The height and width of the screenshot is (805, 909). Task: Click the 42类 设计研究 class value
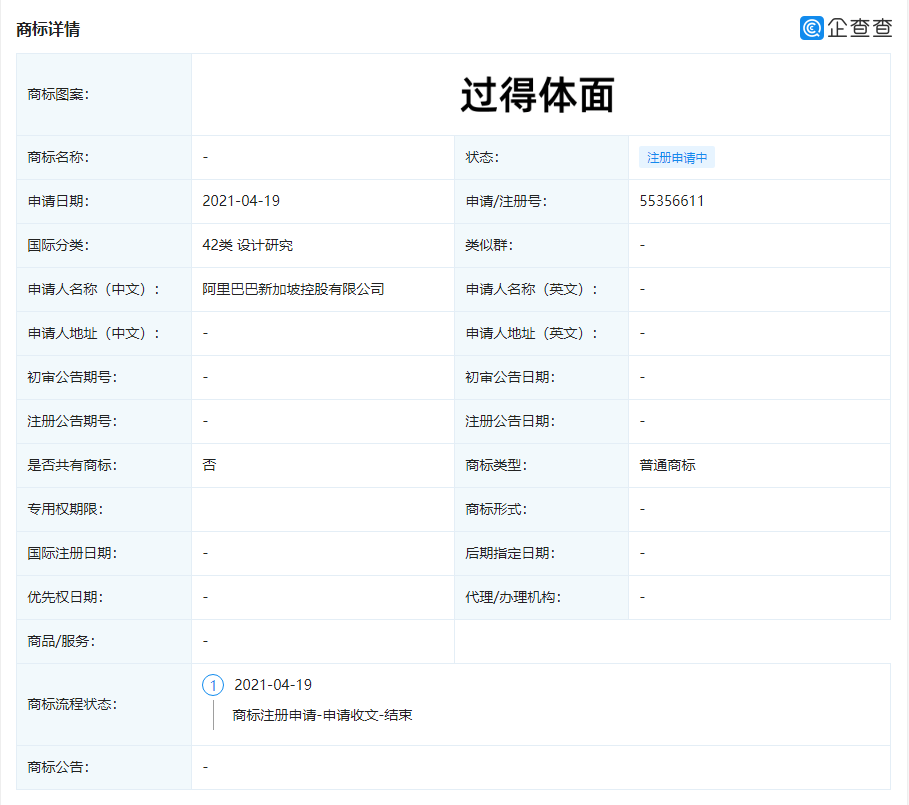pyautogui.click(x=248, y=245)
